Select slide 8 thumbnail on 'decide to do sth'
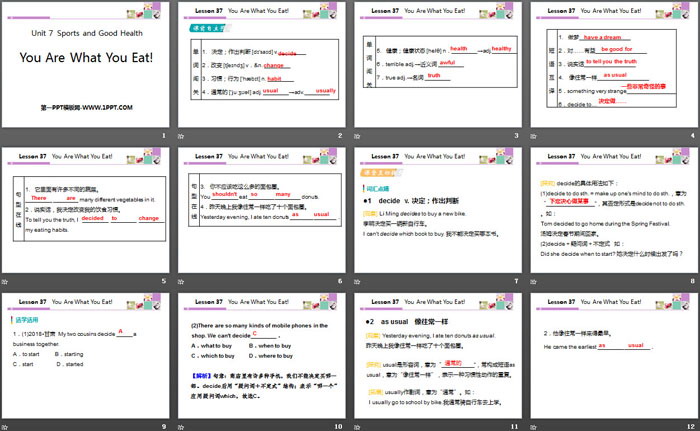 tap(614, 210)
